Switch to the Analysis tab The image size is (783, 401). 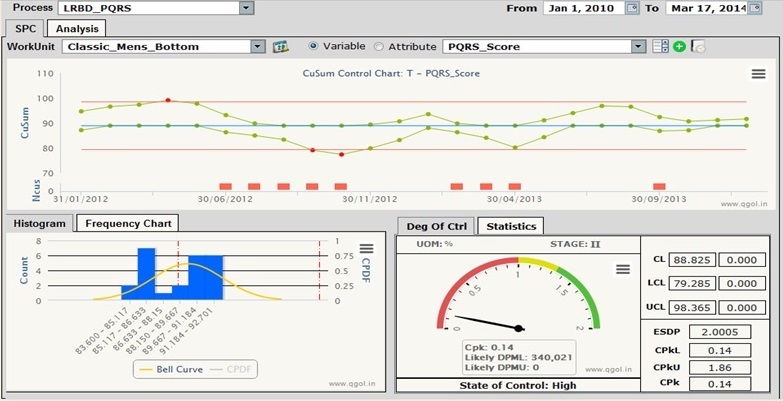77,28
